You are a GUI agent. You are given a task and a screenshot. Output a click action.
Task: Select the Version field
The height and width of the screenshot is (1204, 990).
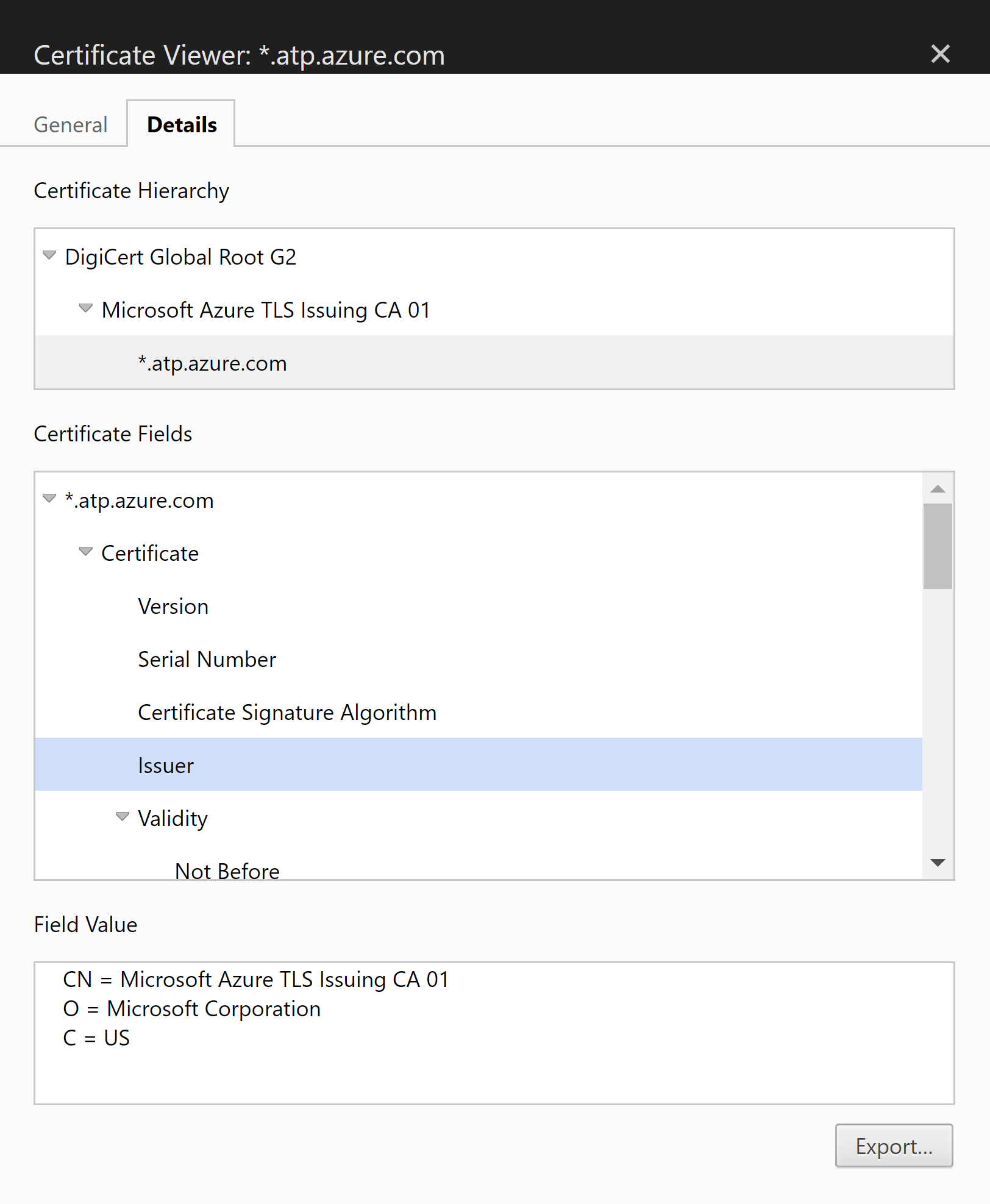pos(173,607)
